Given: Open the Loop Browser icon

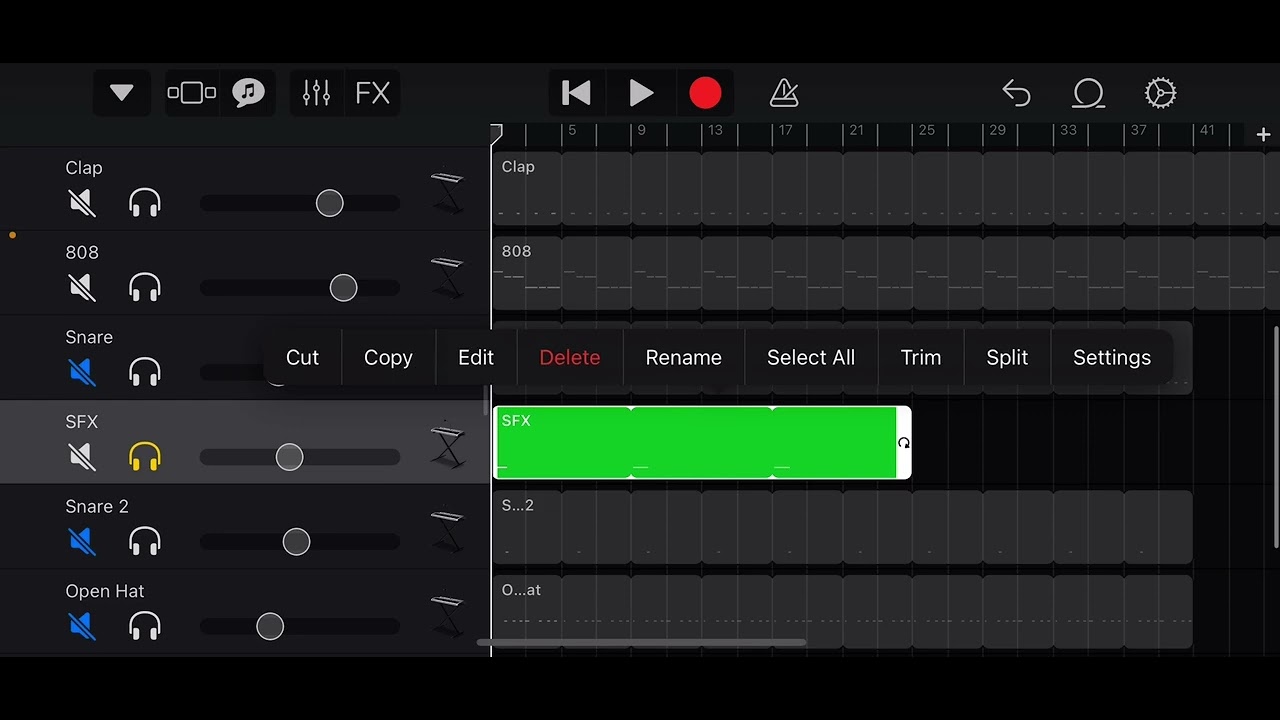Looking at the screenshot, I should tap(1088, 93).
